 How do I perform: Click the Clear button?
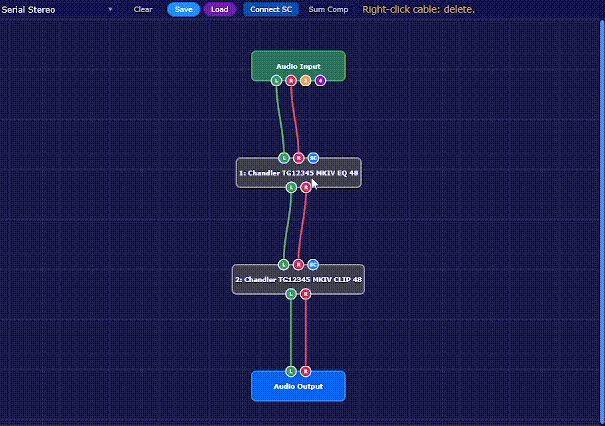[x=143, y=9]
